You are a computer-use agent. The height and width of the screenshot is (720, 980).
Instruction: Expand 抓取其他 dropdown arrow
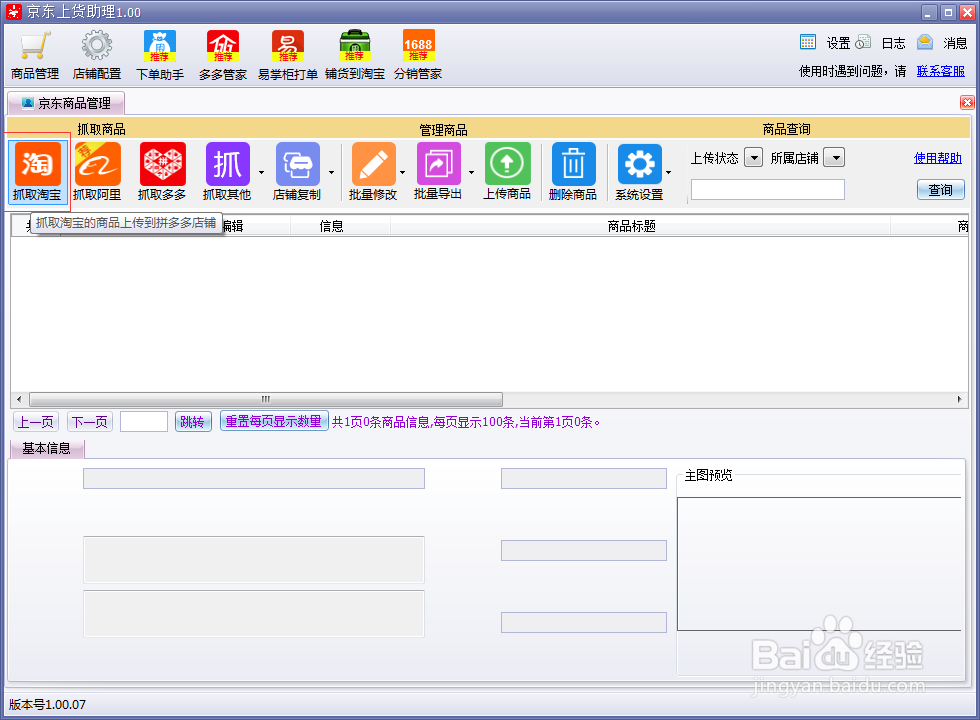(x=261, y=172)
